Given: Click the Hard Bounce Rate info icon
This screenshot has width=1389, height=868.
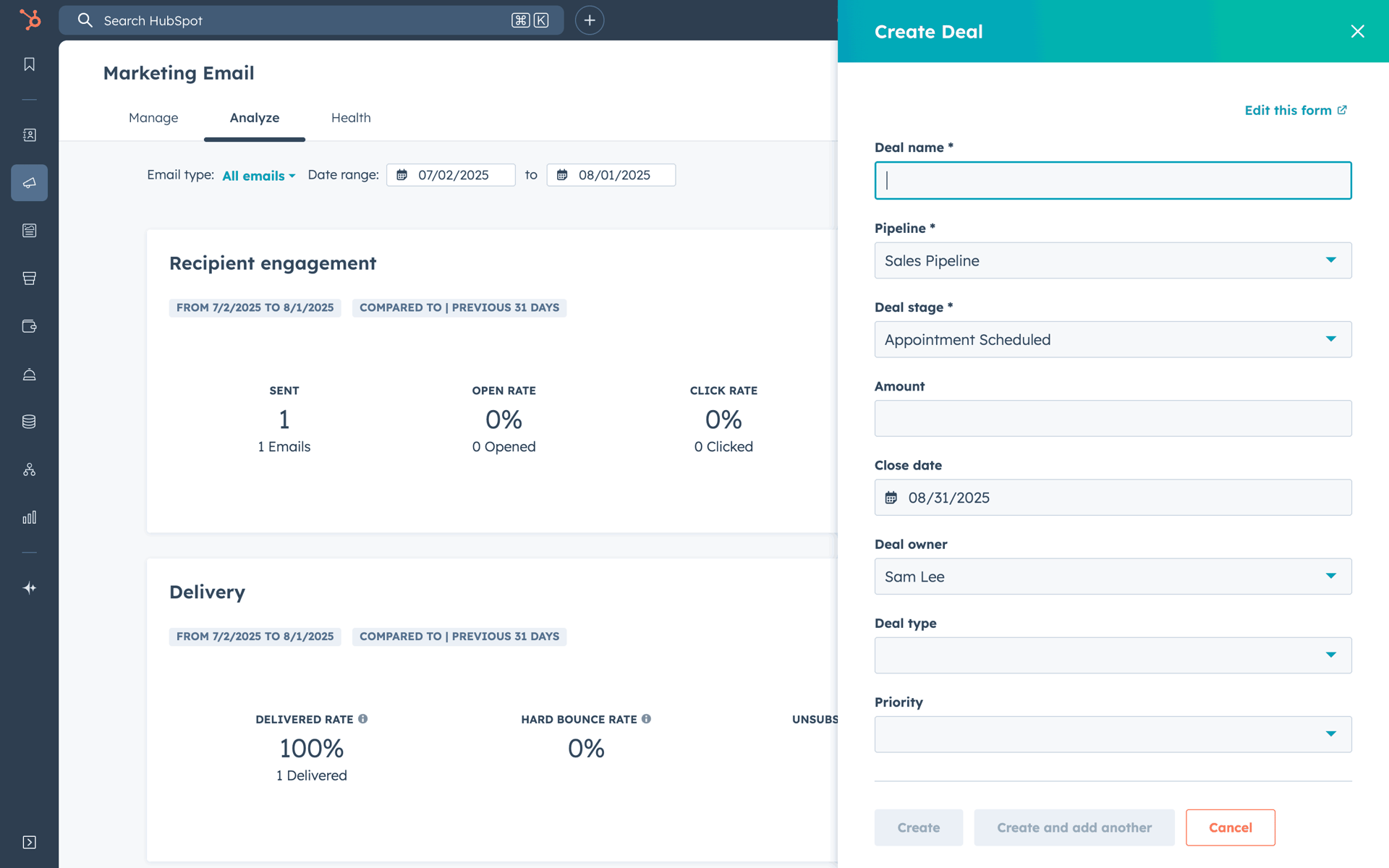Looking at the screenshot, I should [646, 719].
